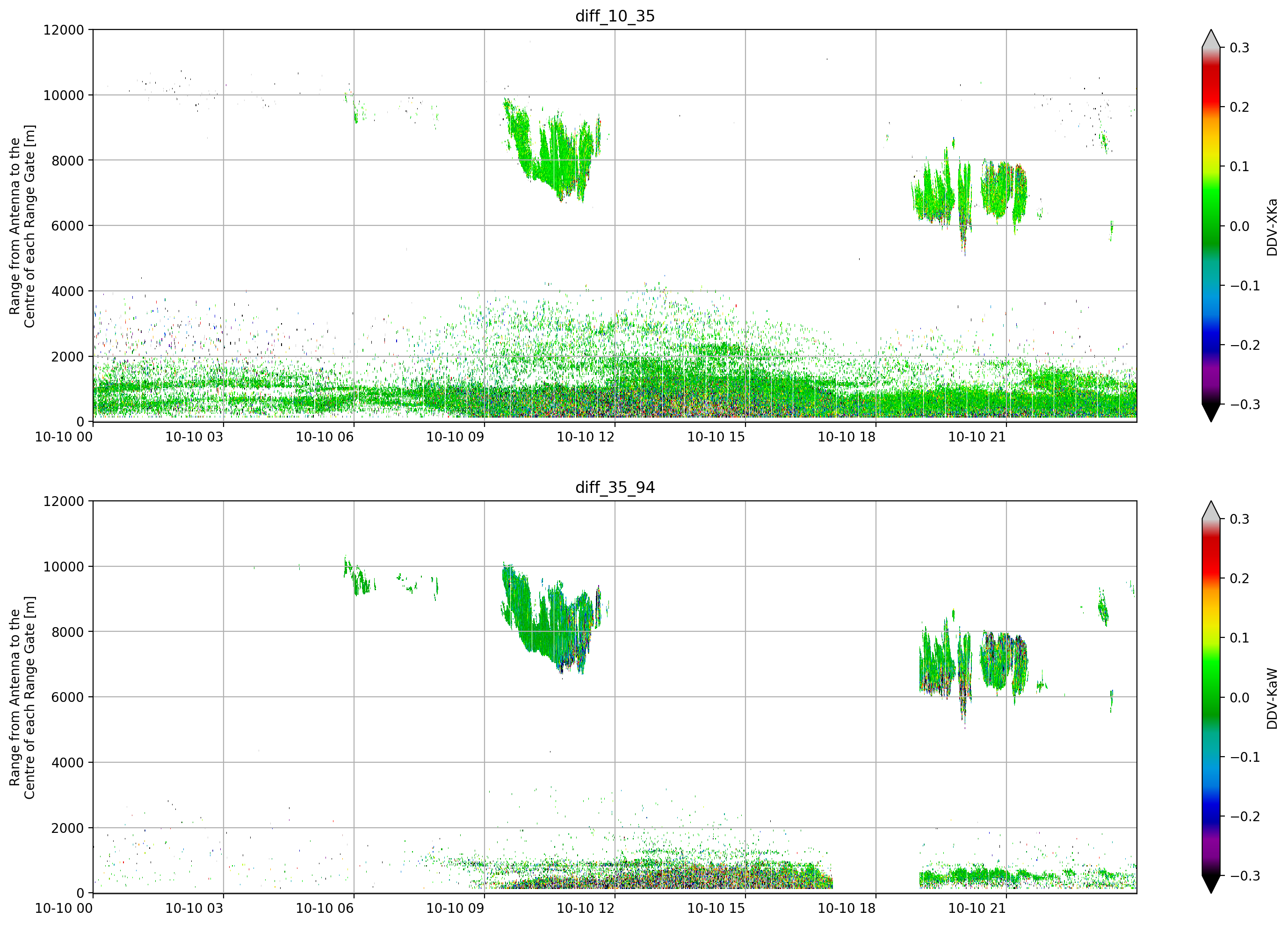This screenshot has width=1288, height=925.
Task: Click the 2000 y-tick of the diff_35_94 plot
Action: click(67, 828)
